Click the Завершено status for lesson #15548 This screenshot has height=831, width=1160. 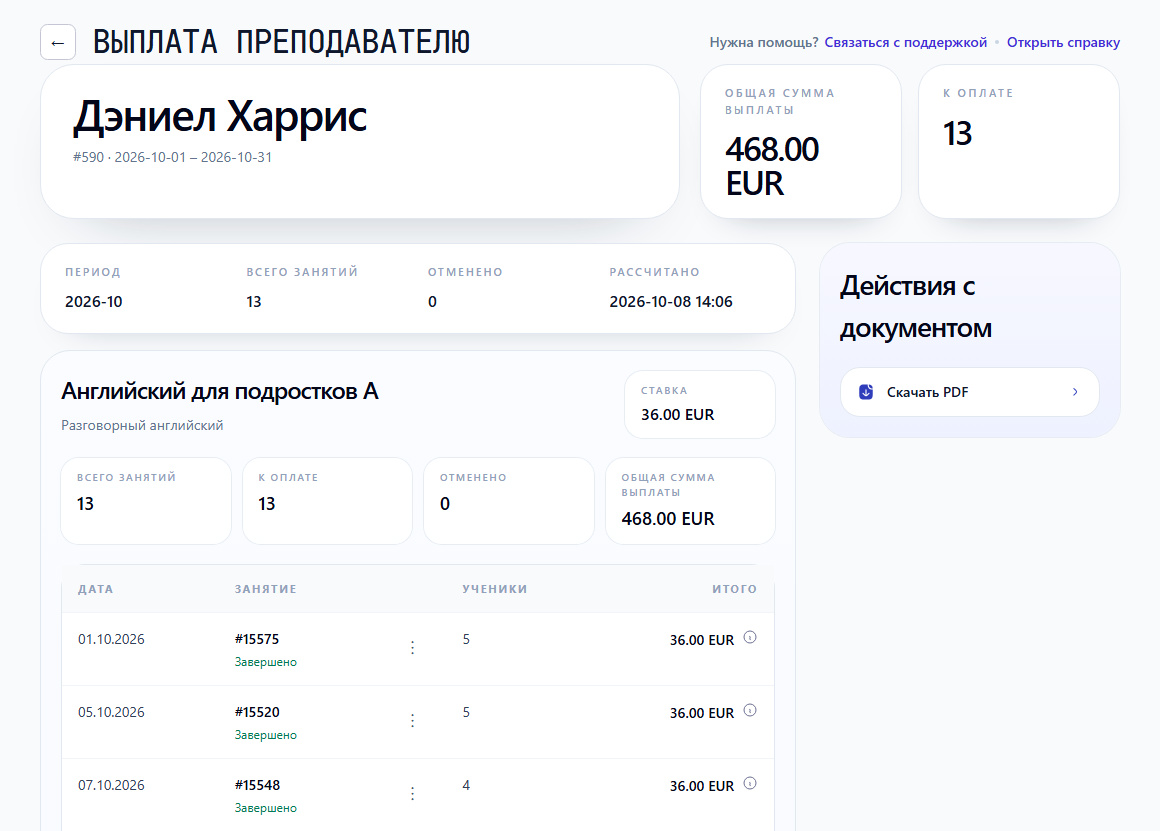point(266,808)
